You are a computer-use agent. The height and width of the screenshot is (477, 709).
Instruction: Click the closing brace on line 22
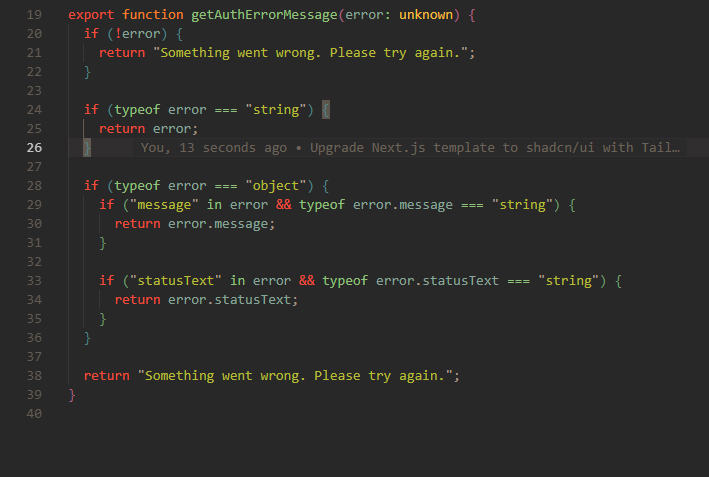pos(87,72)
